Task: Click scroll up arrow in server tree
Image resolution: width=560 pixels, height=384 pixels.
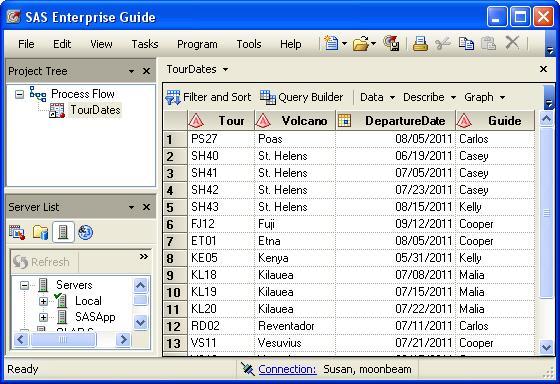Action: 140,285
